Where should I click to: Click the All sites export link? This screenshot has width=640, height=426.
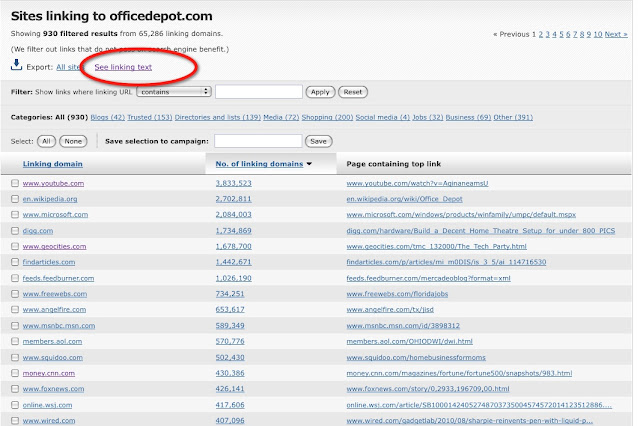(68, 67)
